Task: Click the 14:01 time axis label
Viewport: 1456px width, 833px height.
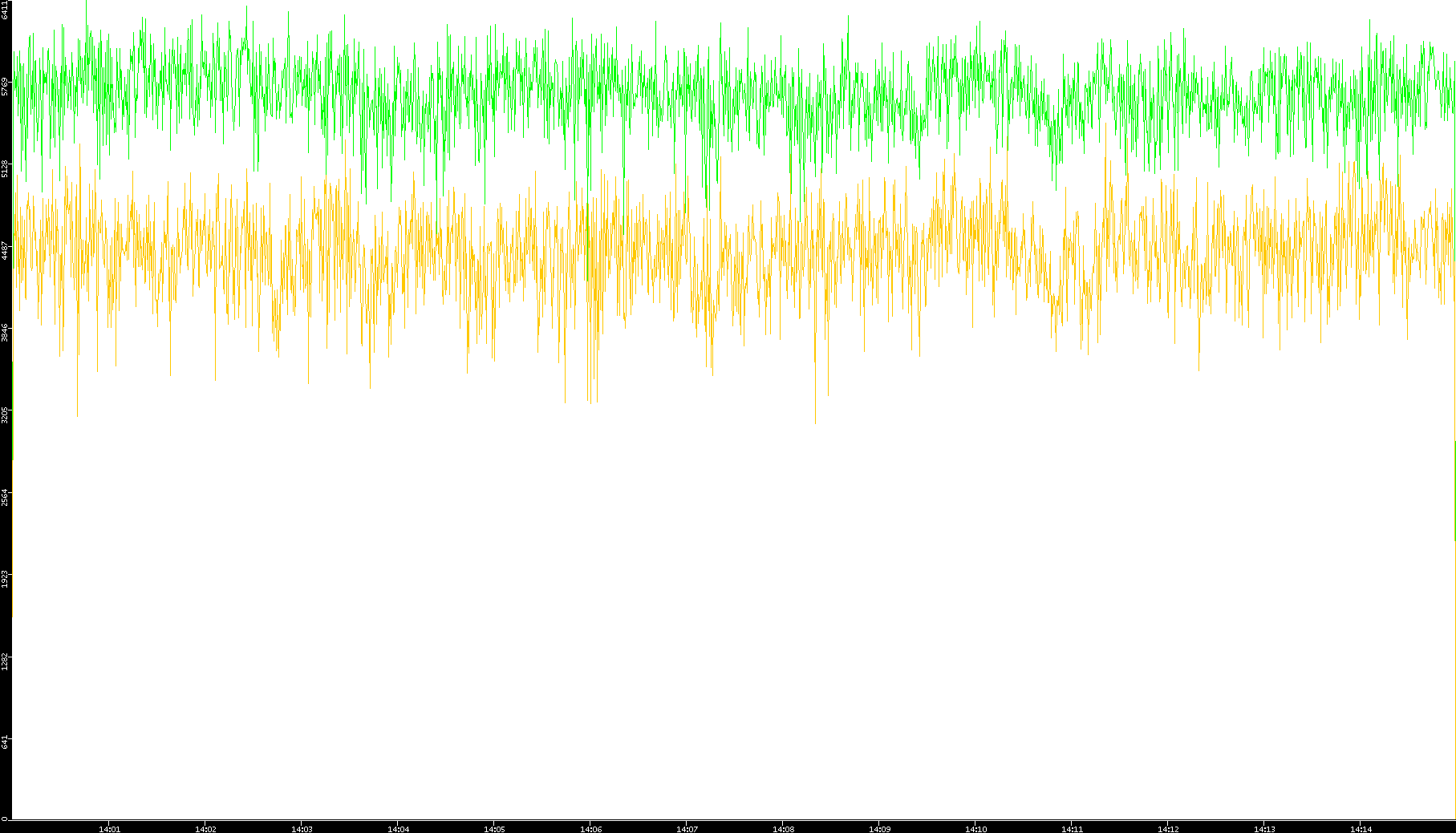Action: pos(109,828)
